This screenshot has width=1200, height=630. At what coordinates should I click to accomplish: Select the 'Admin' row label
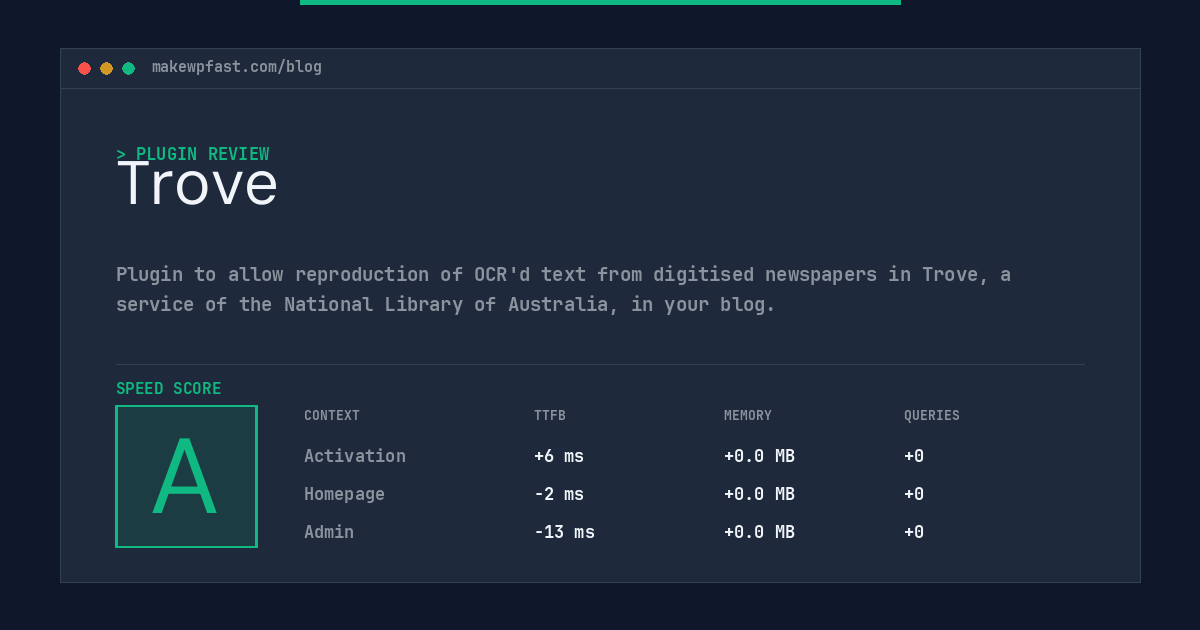coord(329,532)
